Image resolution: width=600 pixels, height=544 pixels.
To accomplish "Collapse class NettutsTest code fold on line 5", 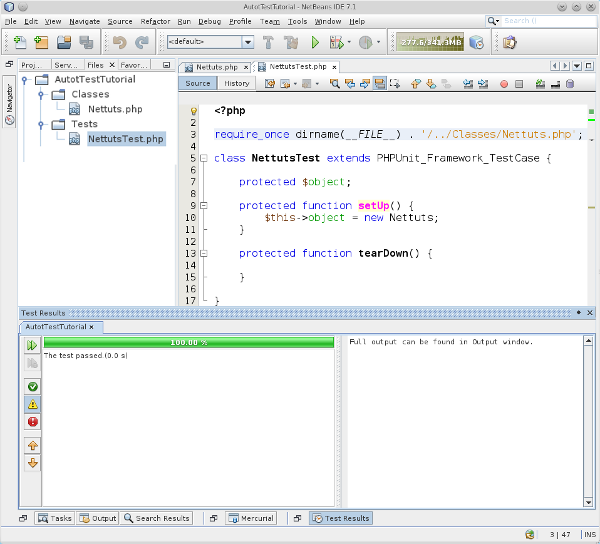I will (204, 158).
